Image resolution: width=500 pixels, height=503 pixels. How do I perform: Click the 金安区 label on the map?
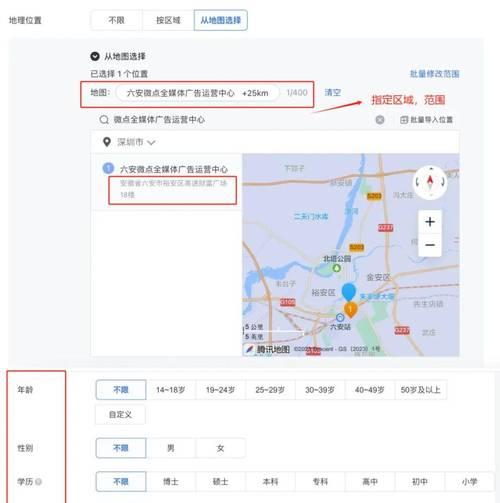(378, 277)
